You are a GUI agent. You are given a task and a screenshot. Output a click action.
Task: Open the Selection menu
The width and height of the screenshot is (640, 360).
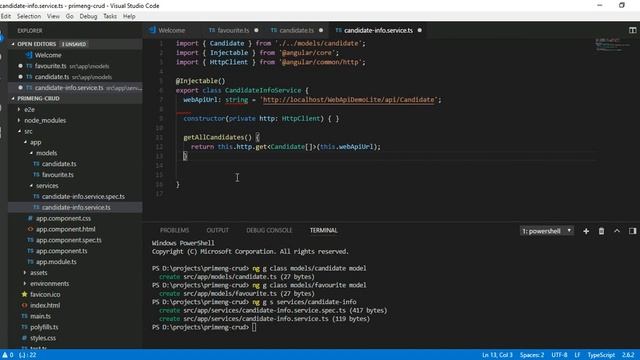(29, 16)
